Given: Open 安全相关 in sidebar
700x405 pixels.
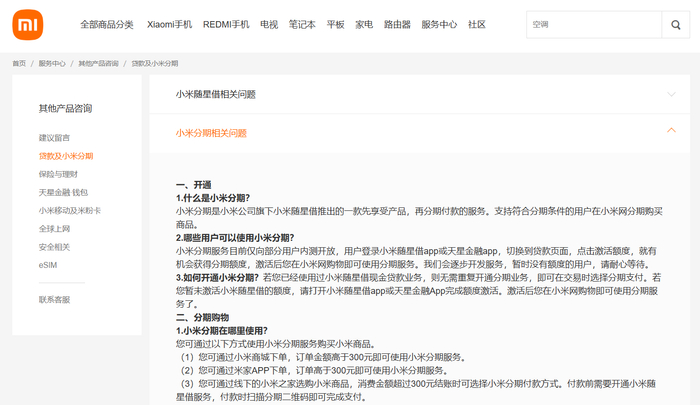Looking at the screenshot, I should [54, 247].
